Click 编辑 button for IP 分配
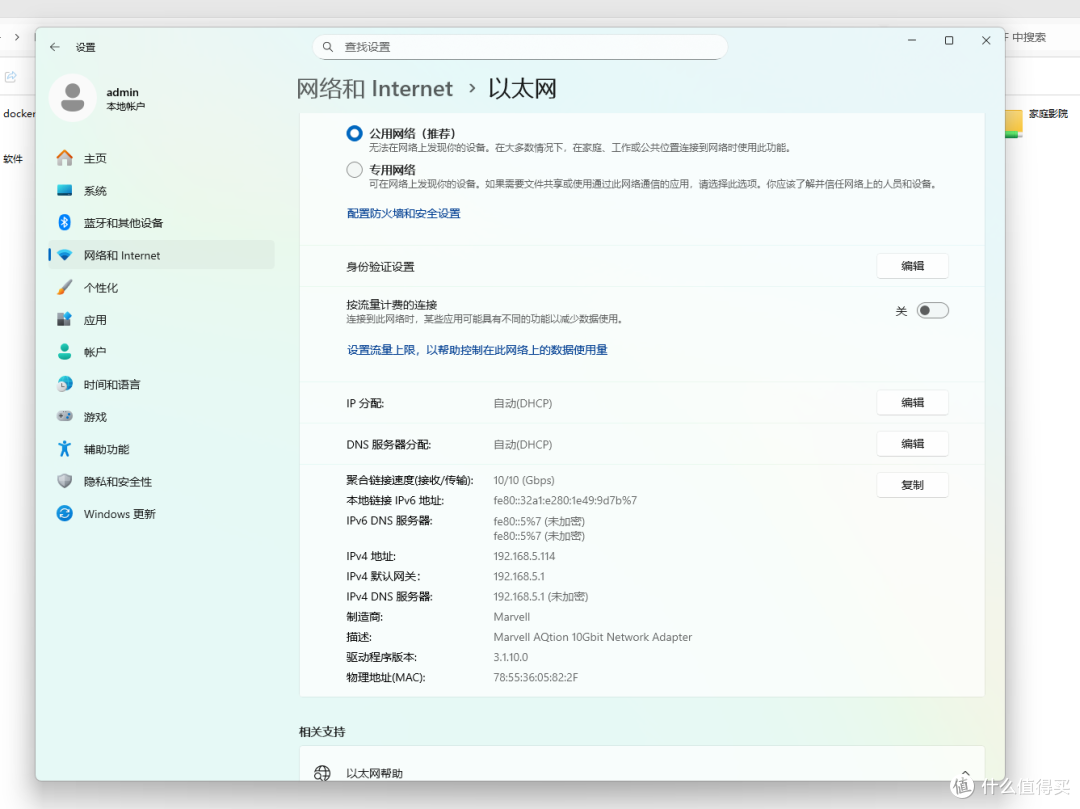This screenshot has height=809, width=1080. pos(913,402)
